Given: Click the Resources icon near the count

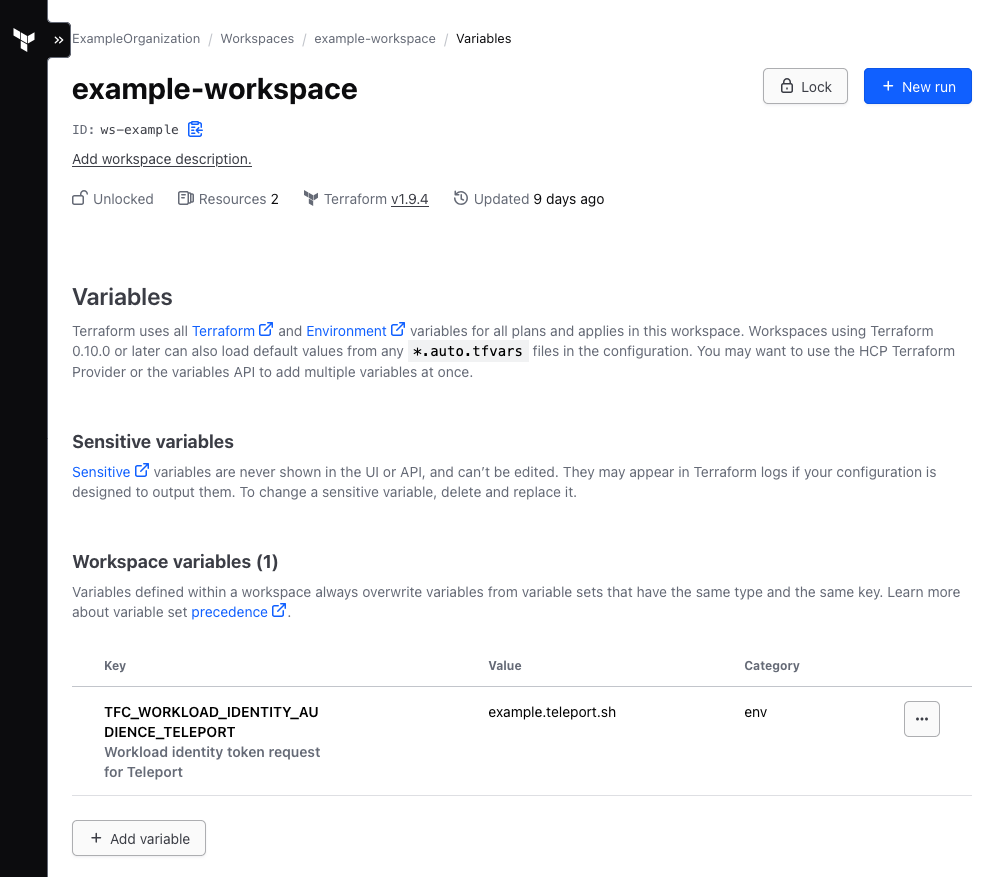Looking at the screenshot, I should tap(186, 198).
